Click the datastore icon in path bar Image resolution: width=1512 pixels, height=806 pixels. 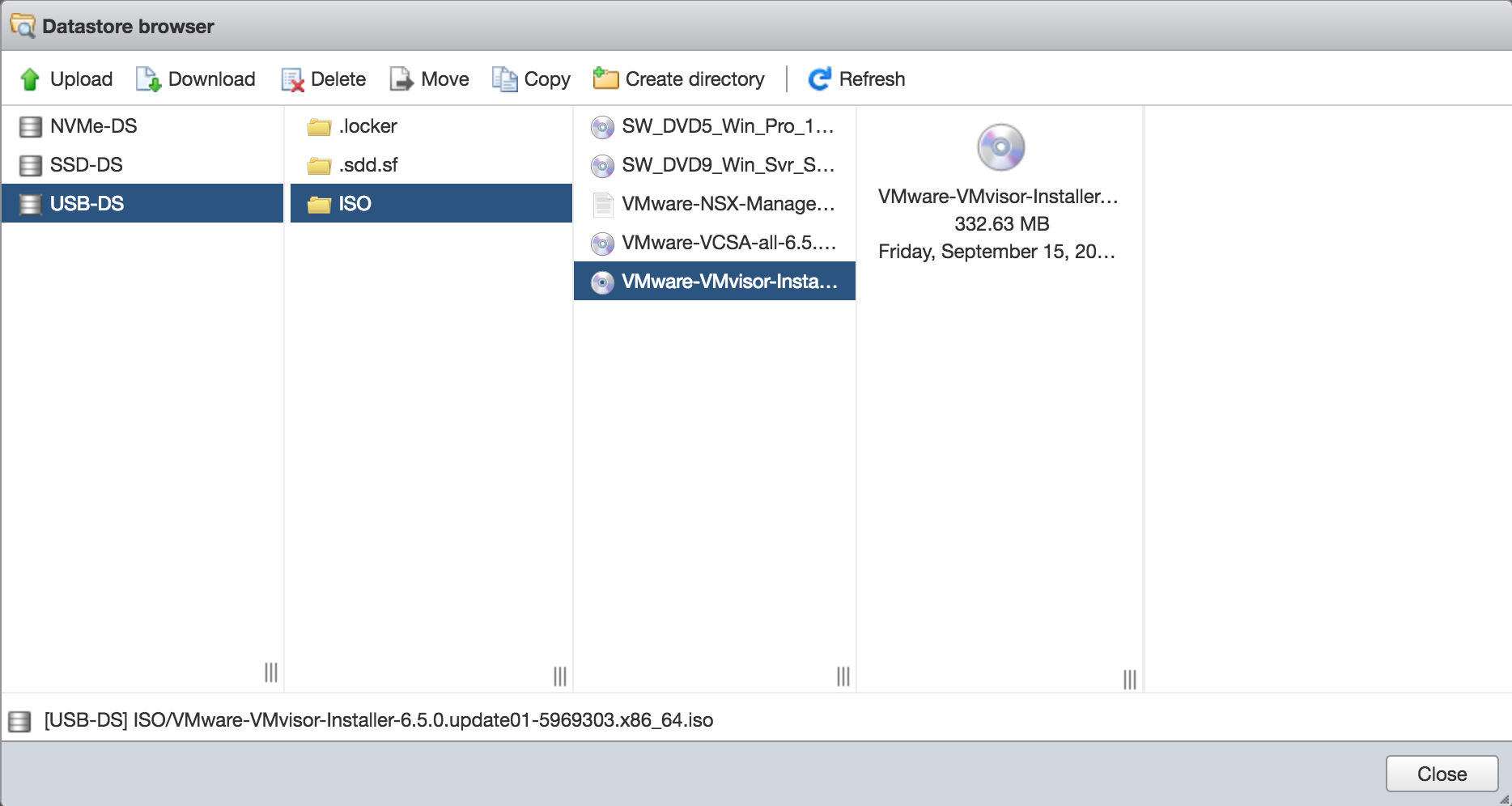tap(19, 721)
